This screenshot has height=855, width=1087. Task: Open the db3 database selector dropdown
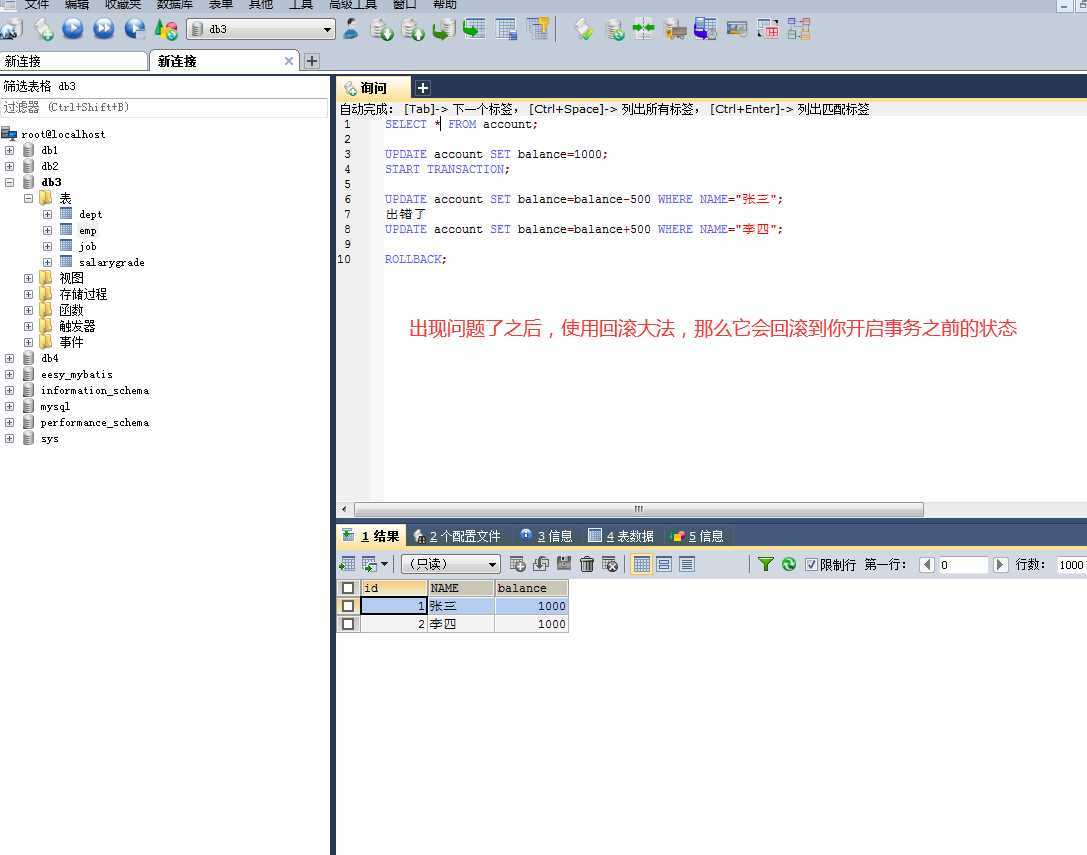[261, 29]
